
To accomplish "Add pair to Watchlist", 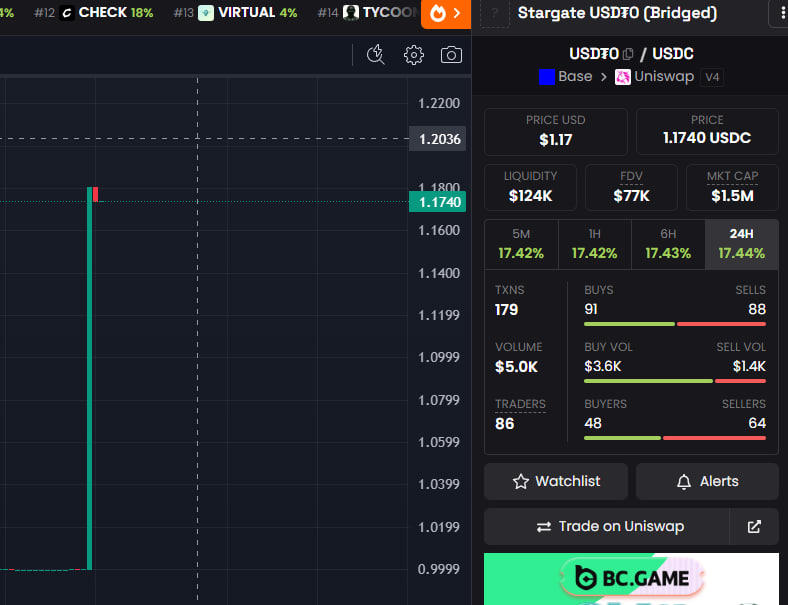I will pos(556,481).
